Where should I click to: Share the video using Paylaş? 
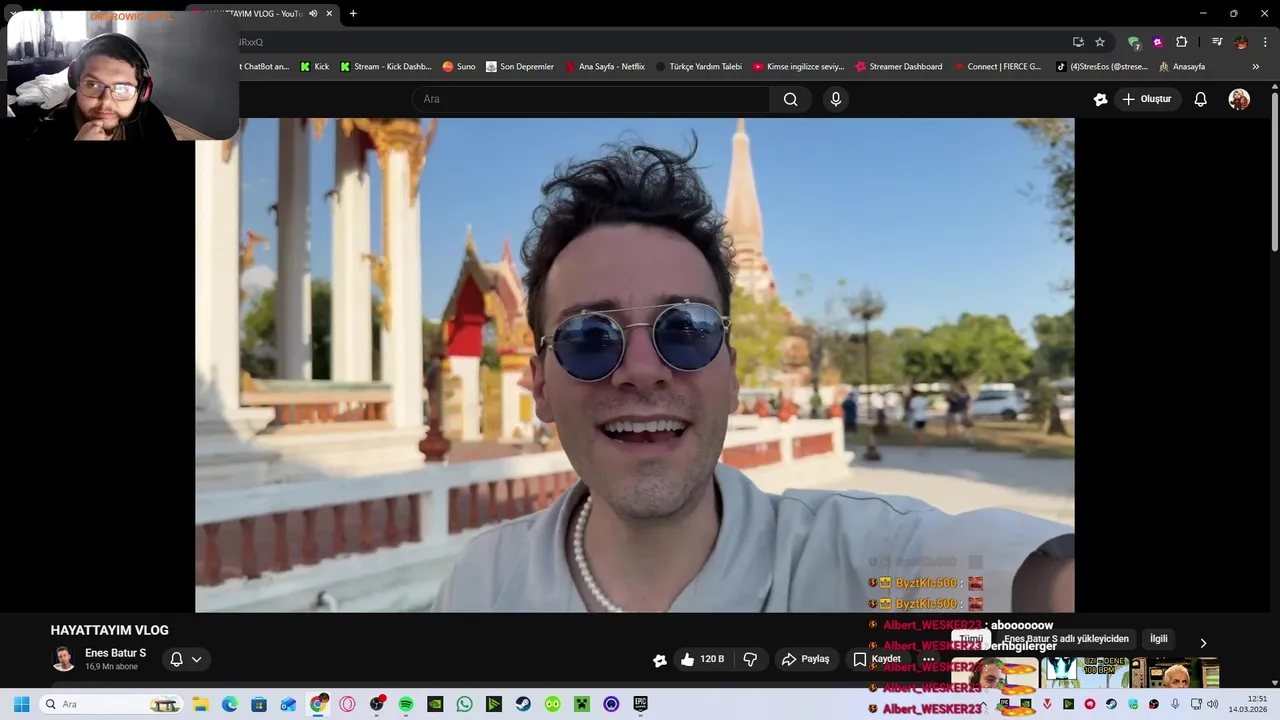[805, 659]
